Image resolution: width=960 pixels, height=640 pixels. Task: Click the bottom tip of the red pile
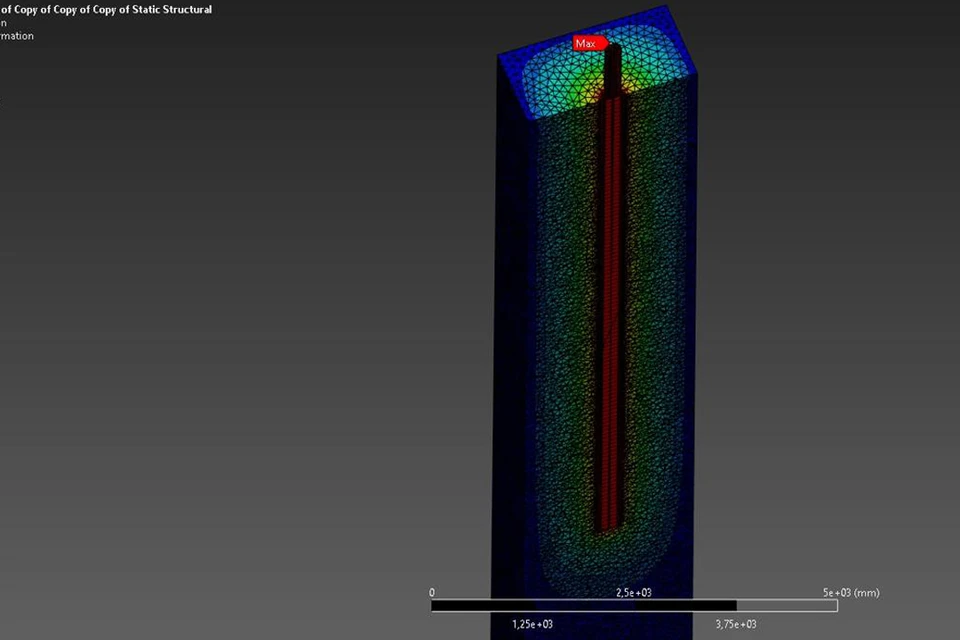[x=610, y=527]
